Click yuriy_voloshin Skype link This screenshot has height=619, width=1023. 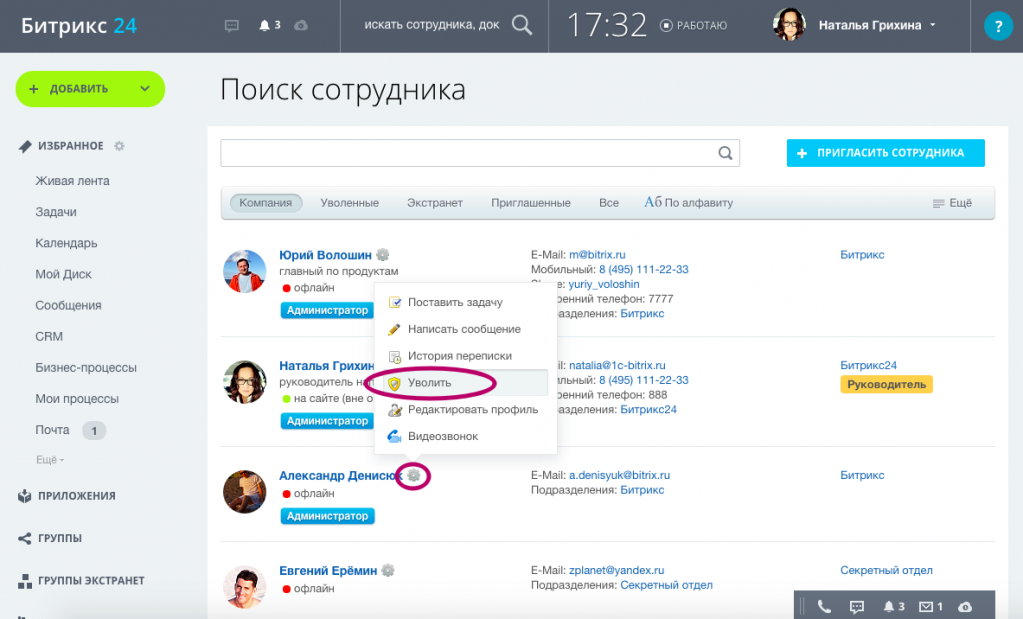point(603,284)
